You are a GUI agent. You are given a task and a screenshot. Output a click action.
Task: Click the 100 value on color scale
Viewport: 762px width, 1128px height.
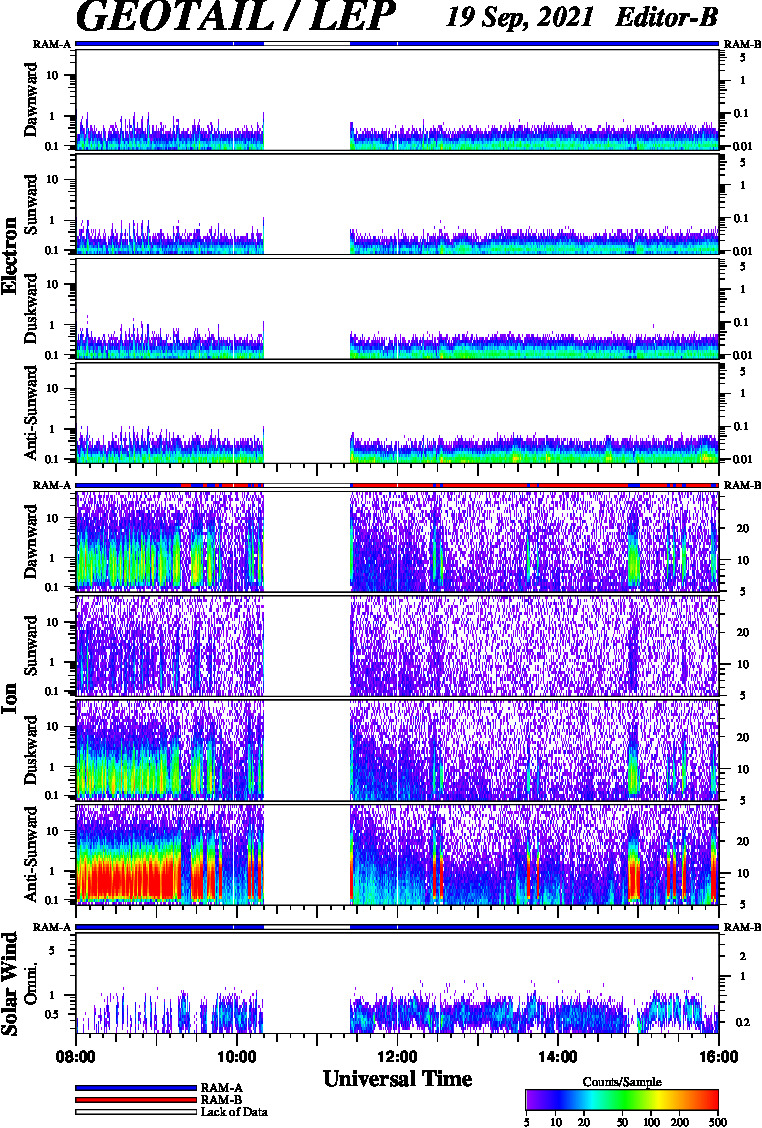651,1122
